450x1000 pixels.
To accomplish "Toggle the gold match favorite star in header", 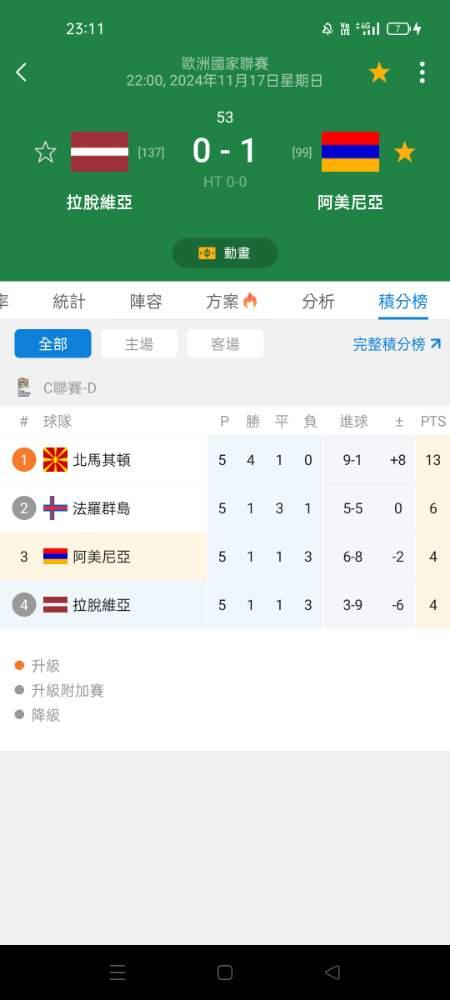I will coord(379,72).
